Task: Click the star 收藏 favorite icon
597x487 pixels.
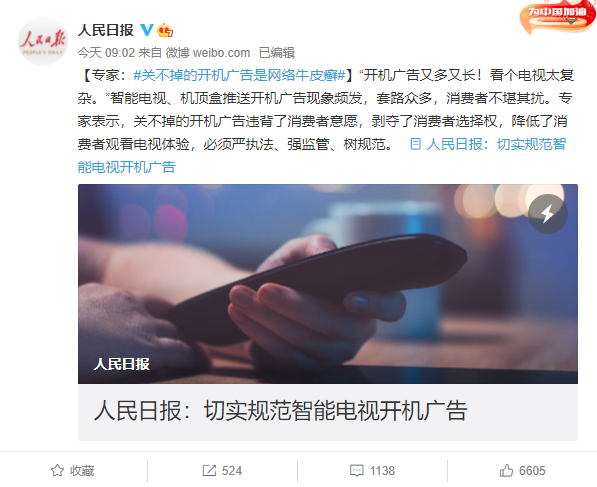Action: click(x=57, y=471)
